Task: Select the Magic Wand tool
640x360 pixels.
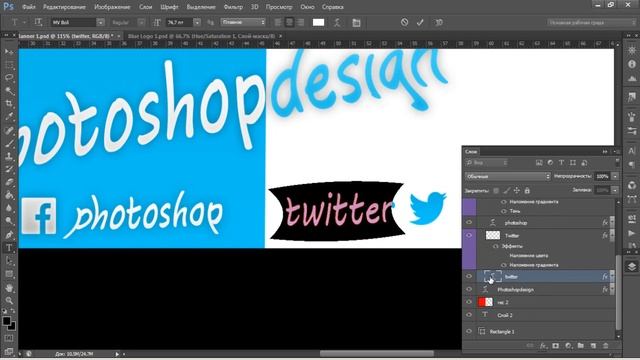Action: [9, 91]
